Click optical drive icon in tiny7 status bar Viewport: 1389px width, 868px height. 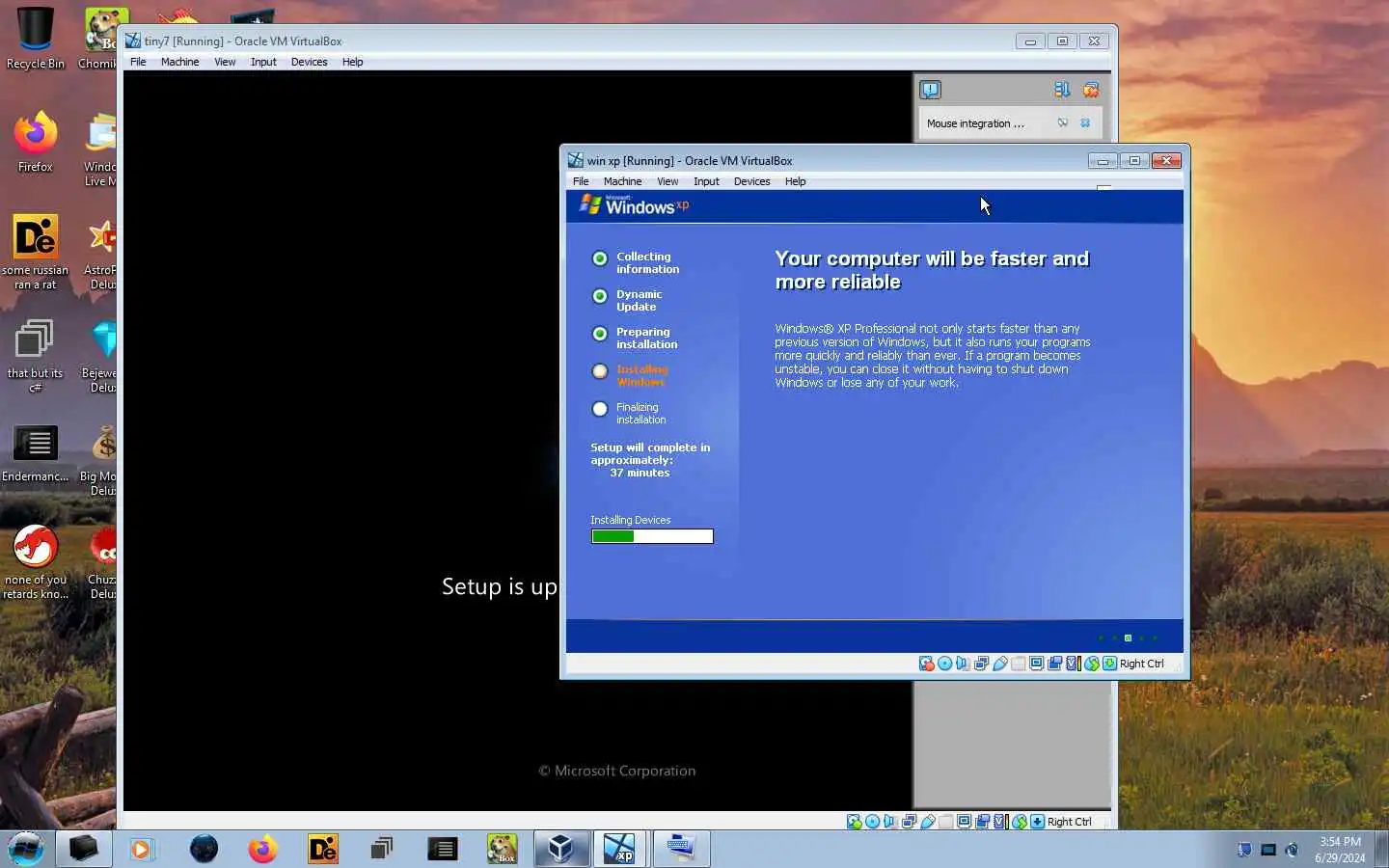[872, 822]
